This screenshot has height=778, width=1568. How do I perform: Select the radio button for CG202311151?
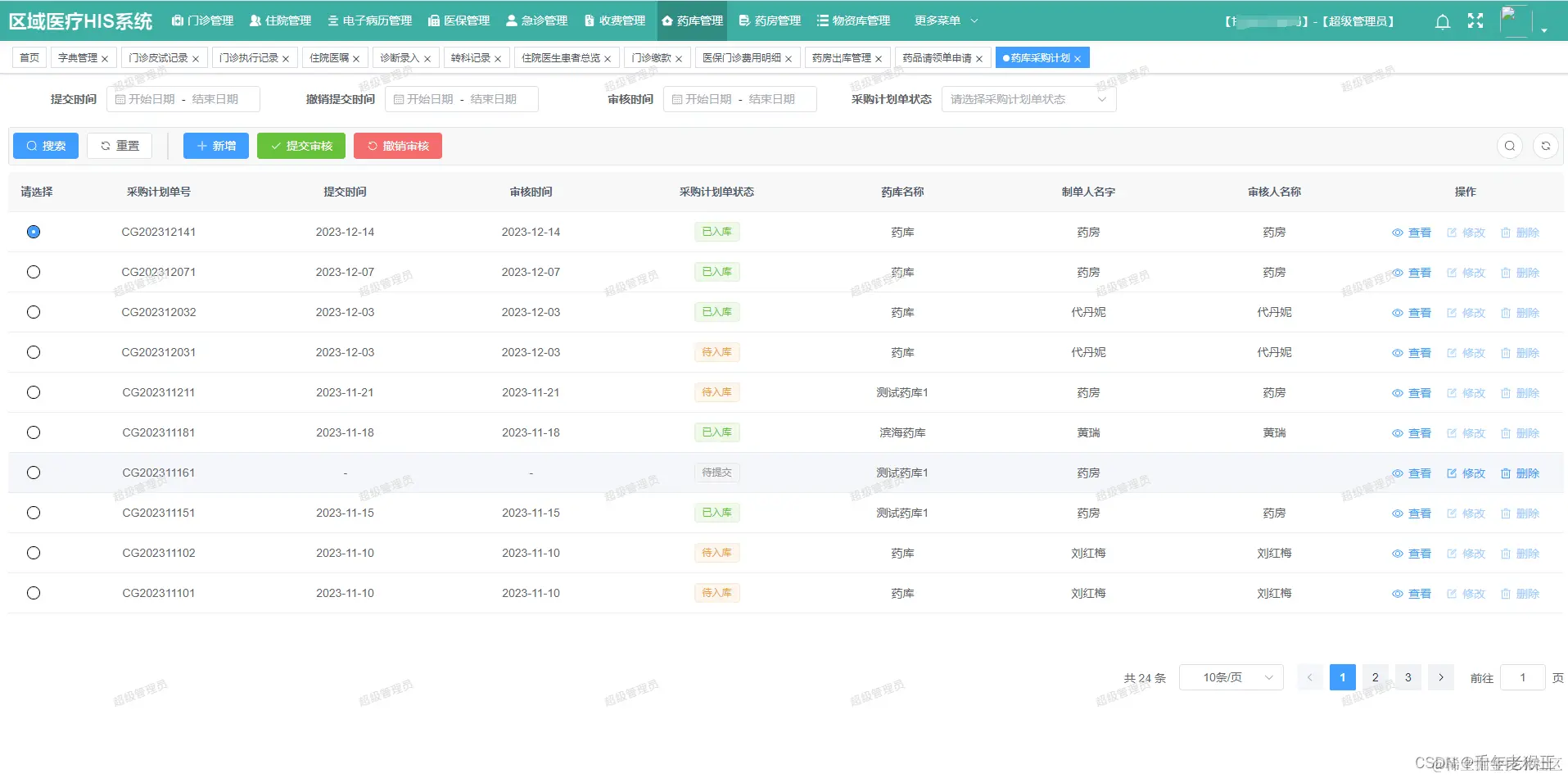34,513
